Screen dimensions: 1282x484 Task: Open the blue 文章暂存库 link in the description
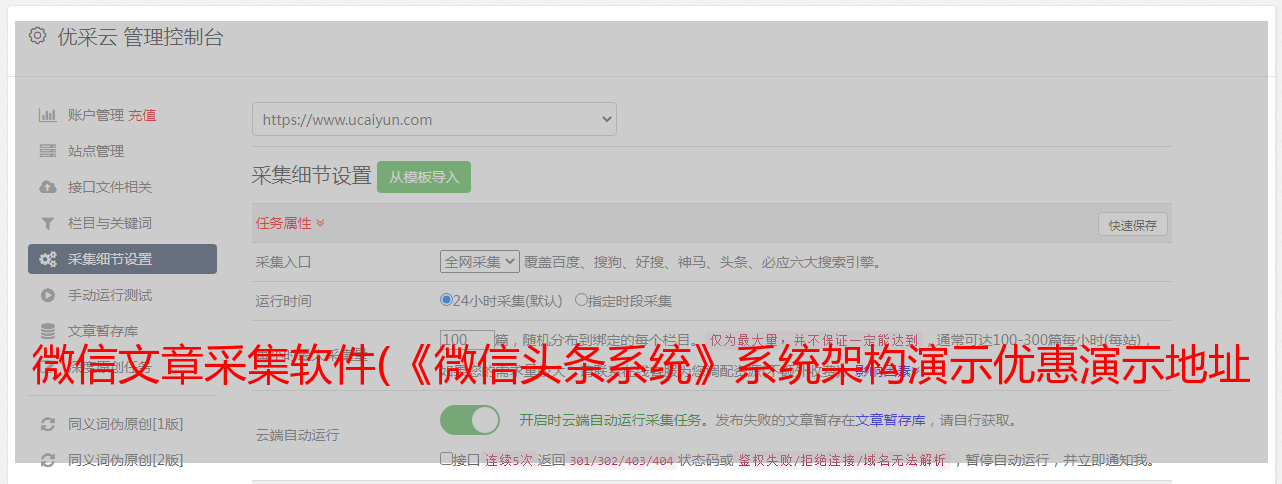pyautogui.click(x=890, y=420)
